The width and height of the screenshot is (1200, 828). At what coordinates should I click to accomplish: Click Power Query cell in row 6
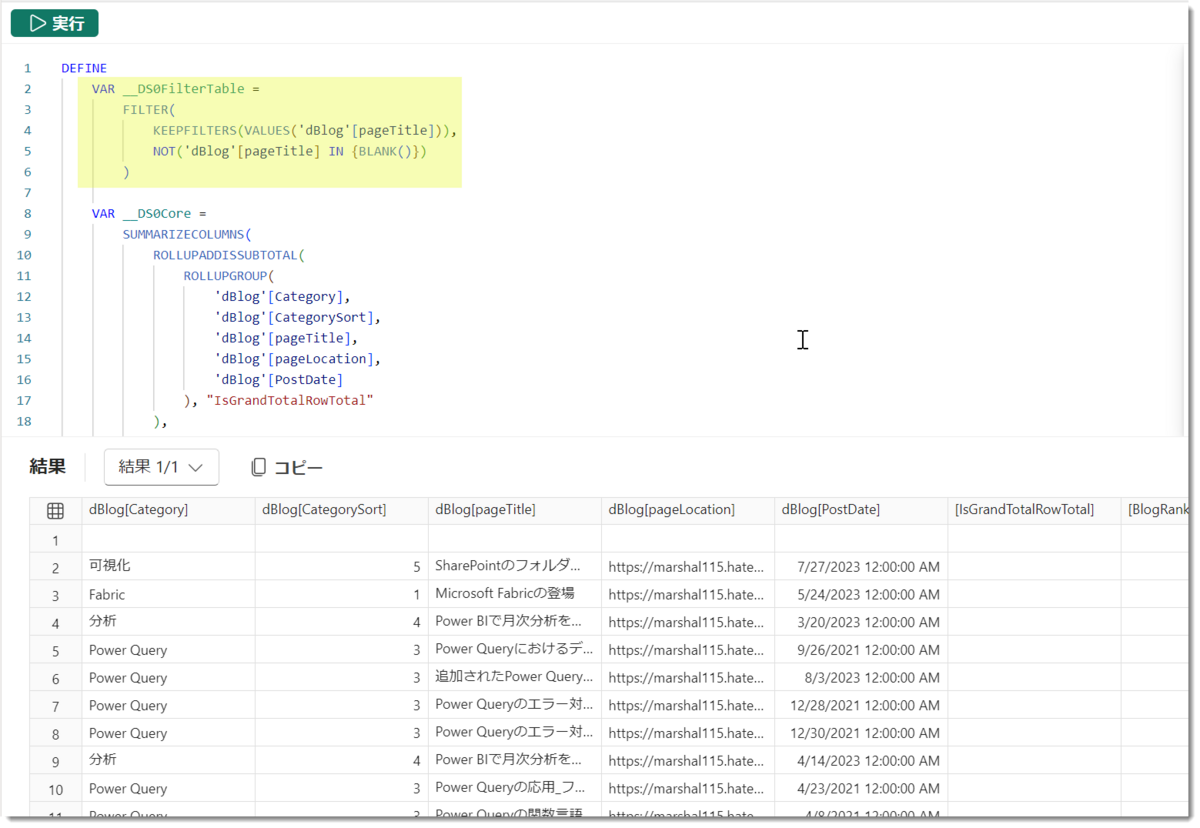[x=168, y=678]
